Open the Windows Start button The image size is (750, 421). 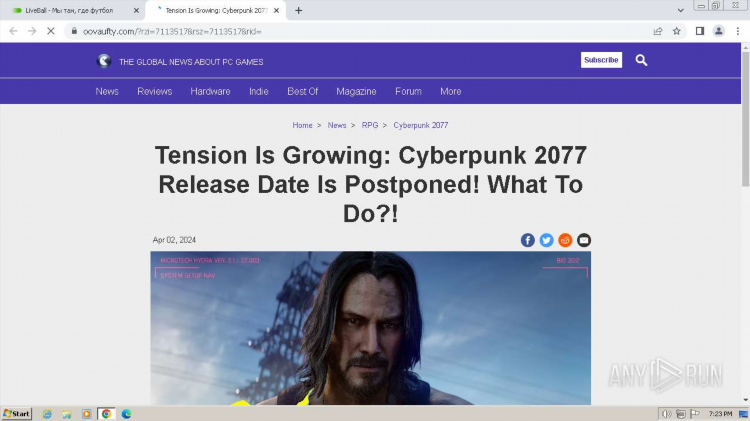17,414
